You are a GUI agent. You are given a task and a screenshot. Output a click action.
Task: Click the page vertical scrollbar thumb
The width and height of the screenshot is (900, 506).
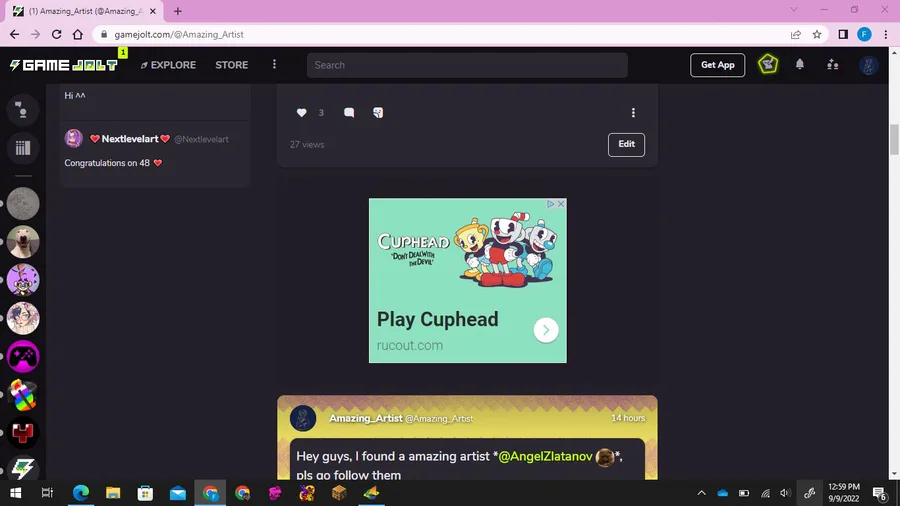pos(894,139)
